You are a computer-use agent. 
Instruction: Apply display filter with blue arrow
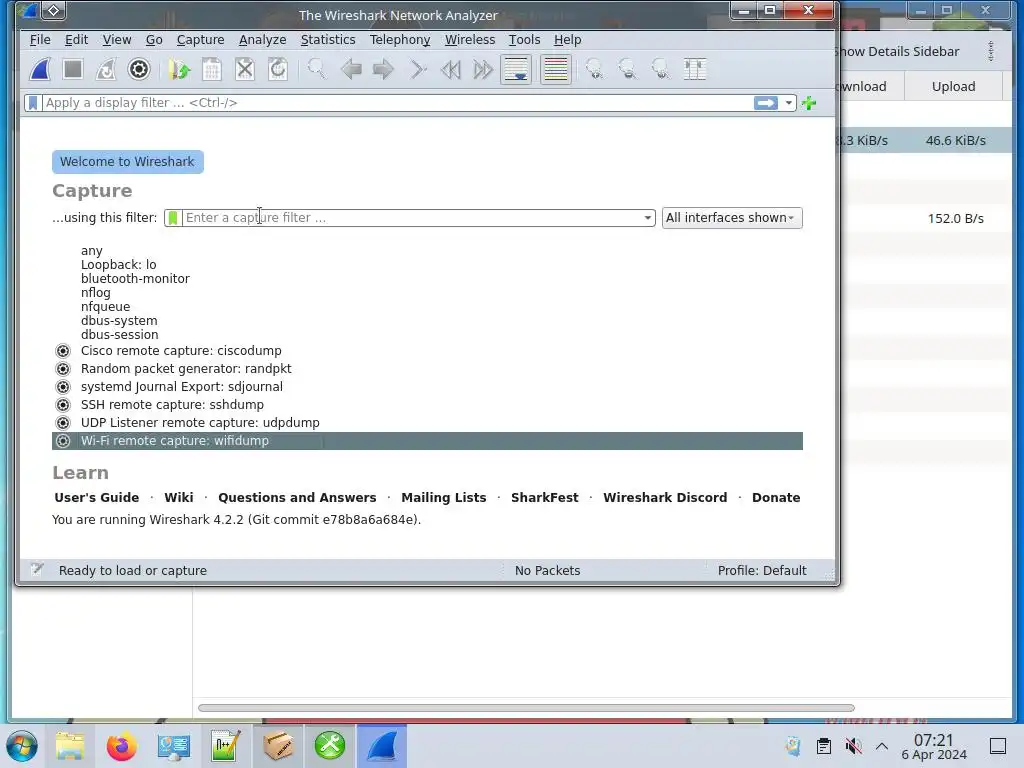point(765,103)
